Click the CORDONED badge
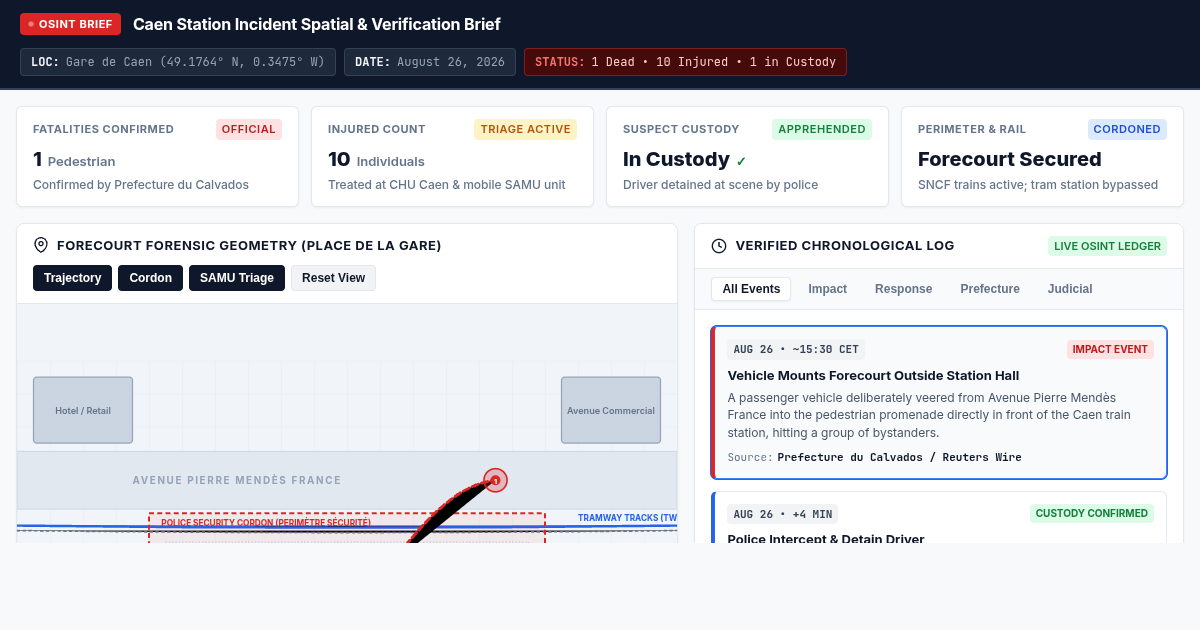This screenshot has height=630, width=1200. point(1127,129)
